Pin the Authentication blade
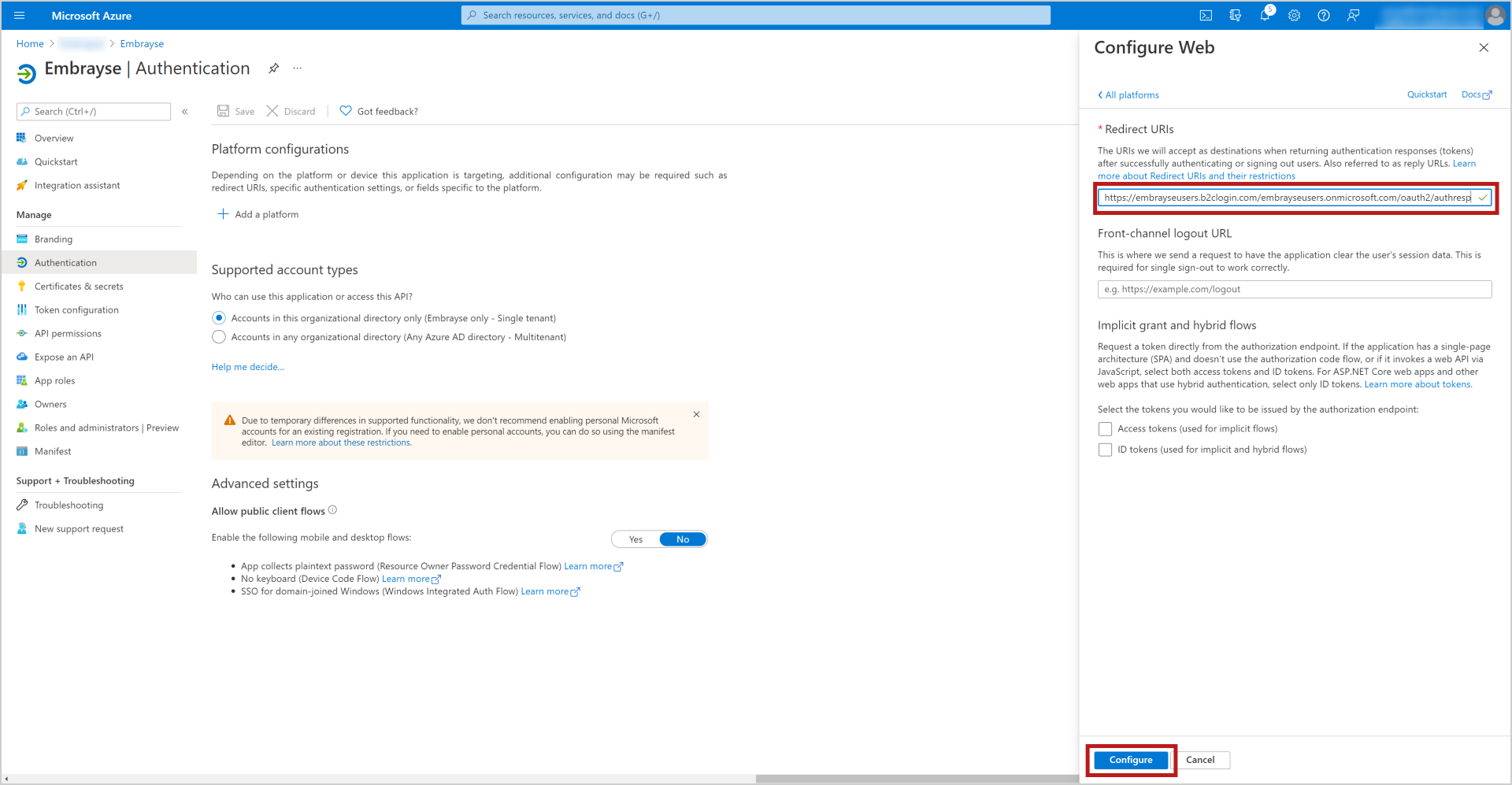Image resolution: width=1512 pixels, height=785 pixels. click(x=273, y=69)
